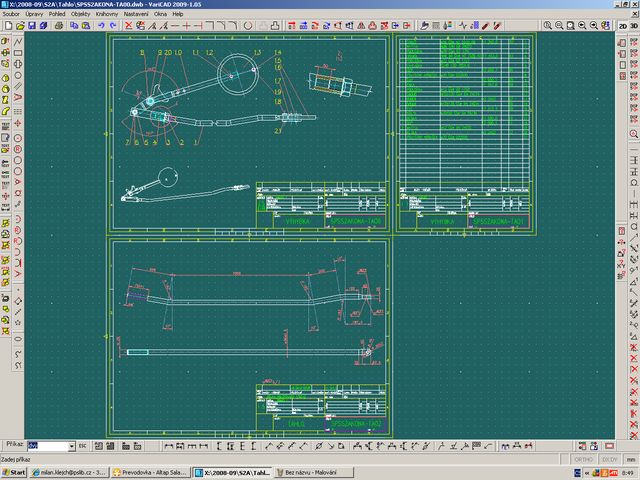Switch to milan.klejch@pslib.cz taskbar window
640x480 pixels.
click(x=69, y=473)
